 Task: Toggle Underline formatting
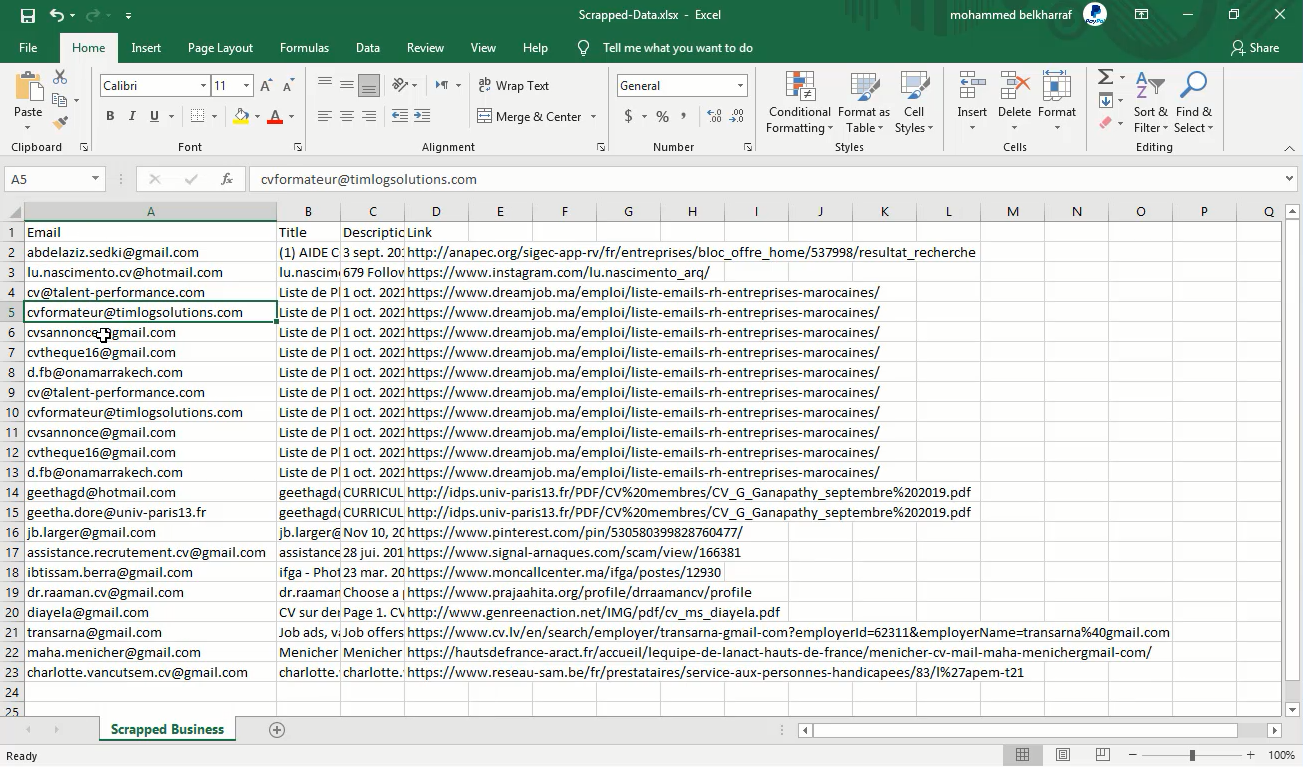click(x=154, y=117)
